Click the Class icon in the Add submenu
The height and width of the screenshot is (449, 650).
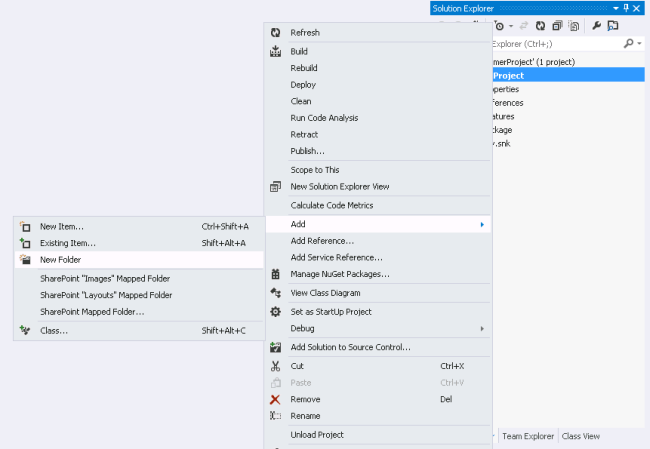(26, 330)
